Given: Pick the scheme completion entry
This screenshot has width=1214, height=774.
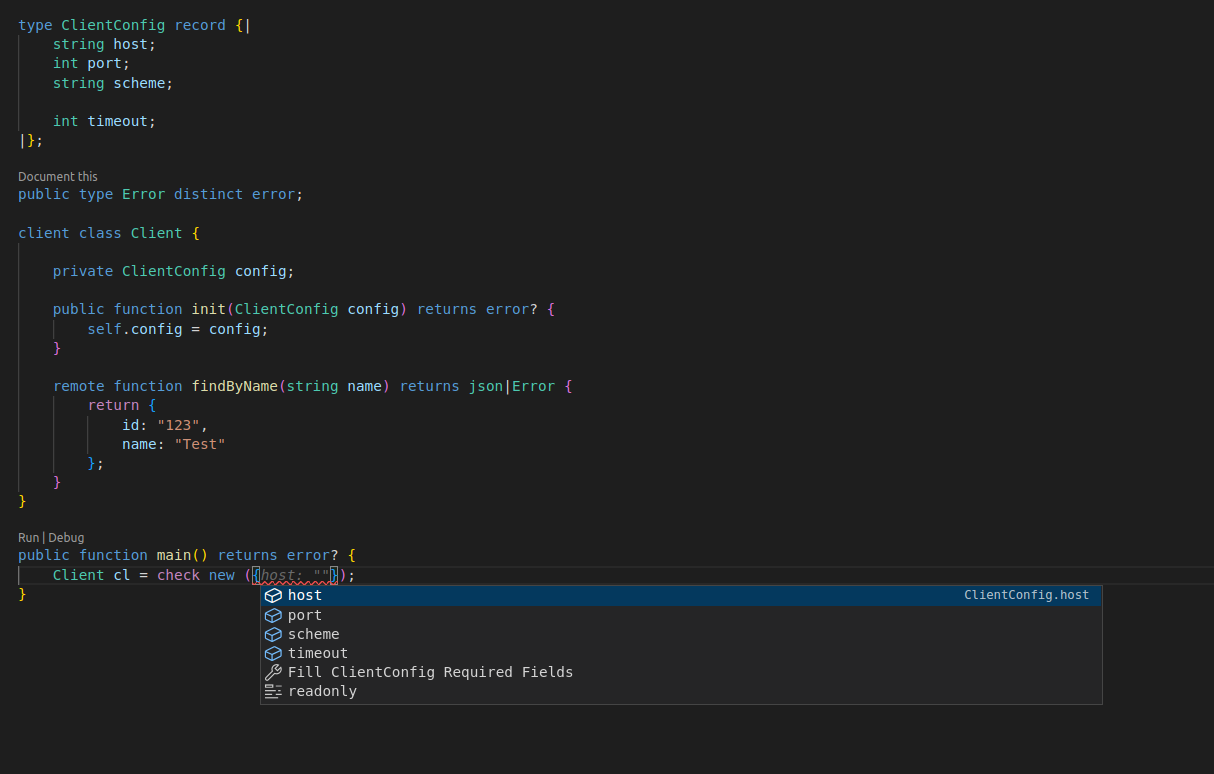Looking at the screenshot, I should 681,634.
